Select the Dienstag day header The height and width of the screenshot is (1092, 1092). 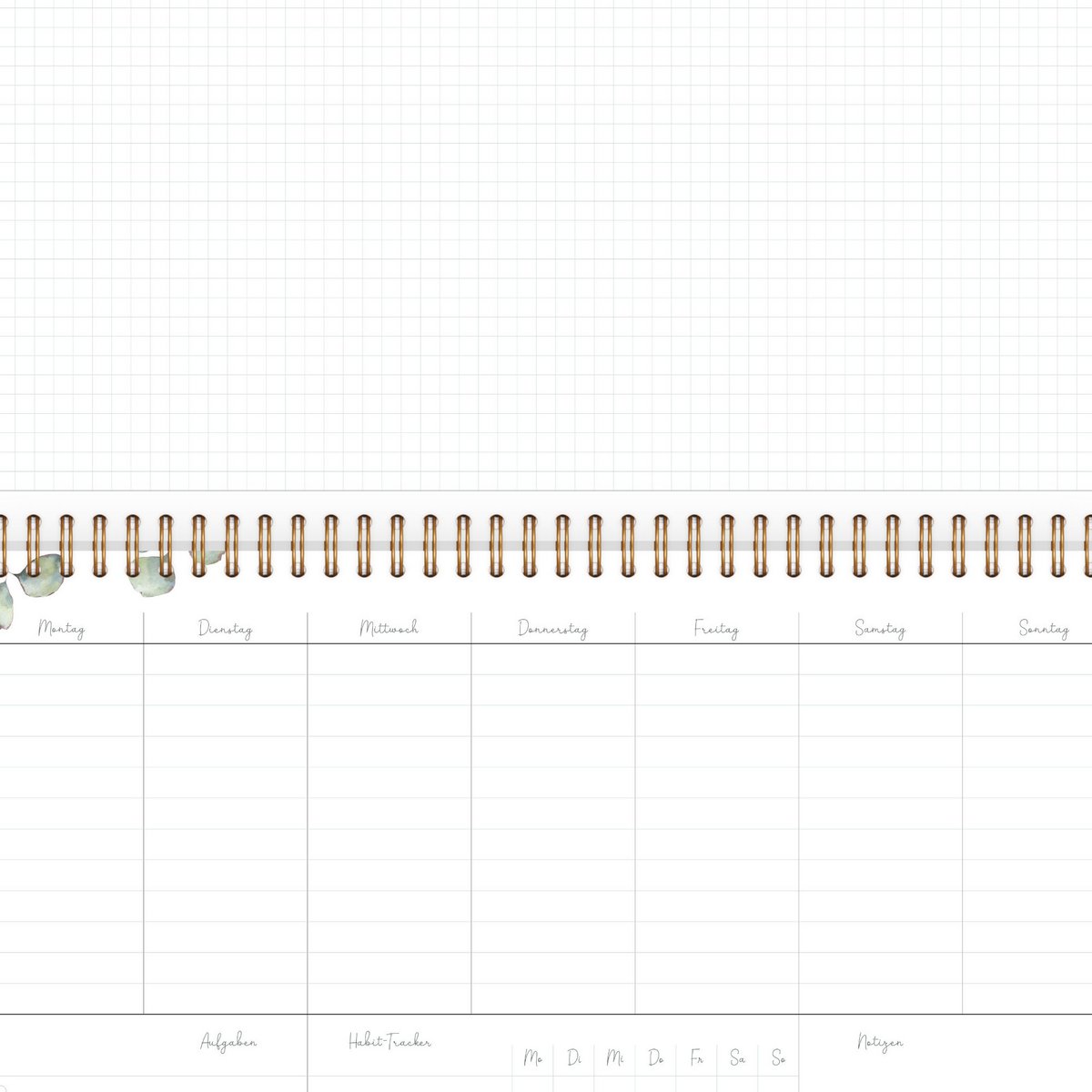pyautogui.click(x=225, y=628)
